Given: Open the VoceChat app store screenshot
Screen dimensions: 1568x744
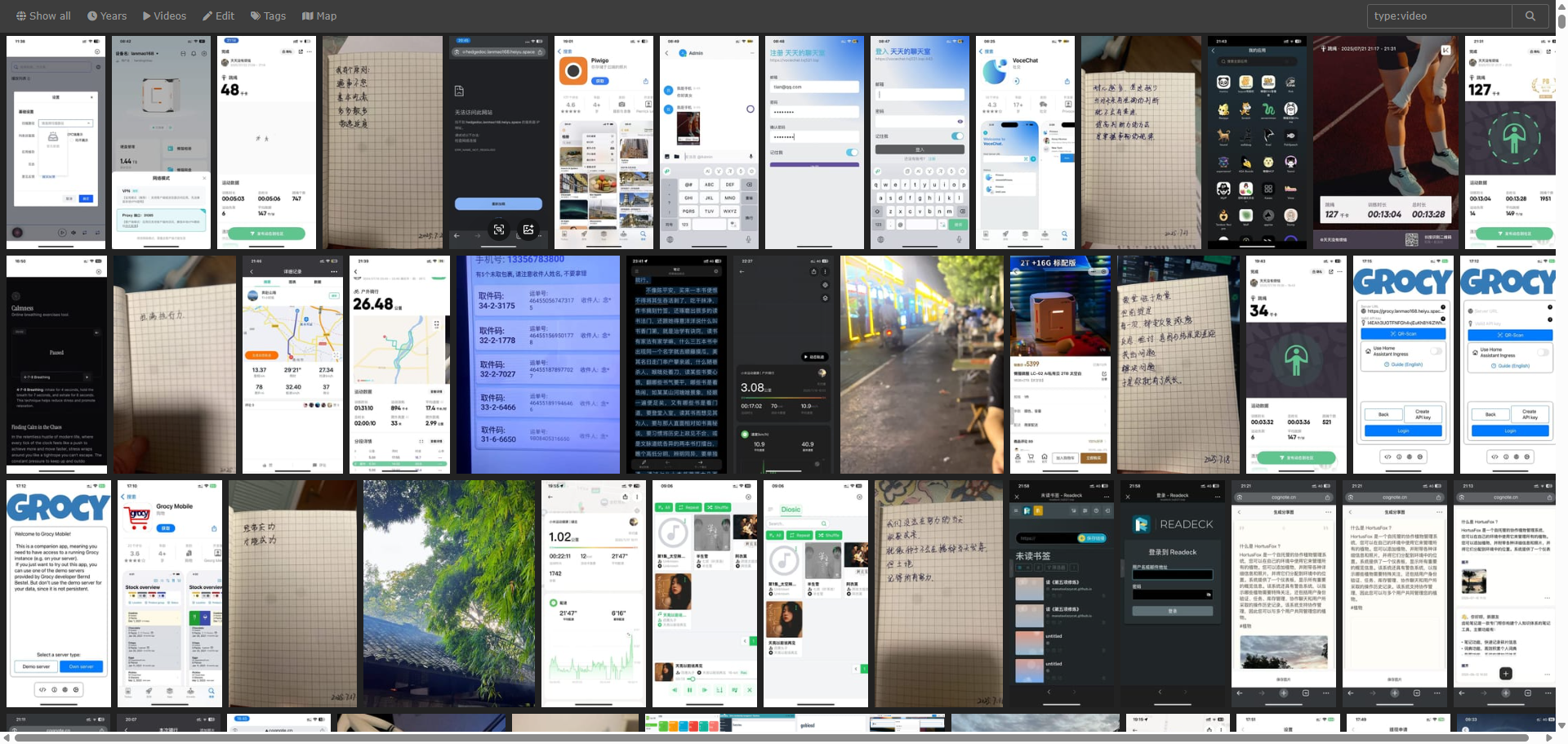Looking at the screenshot, I should 1025,142.
